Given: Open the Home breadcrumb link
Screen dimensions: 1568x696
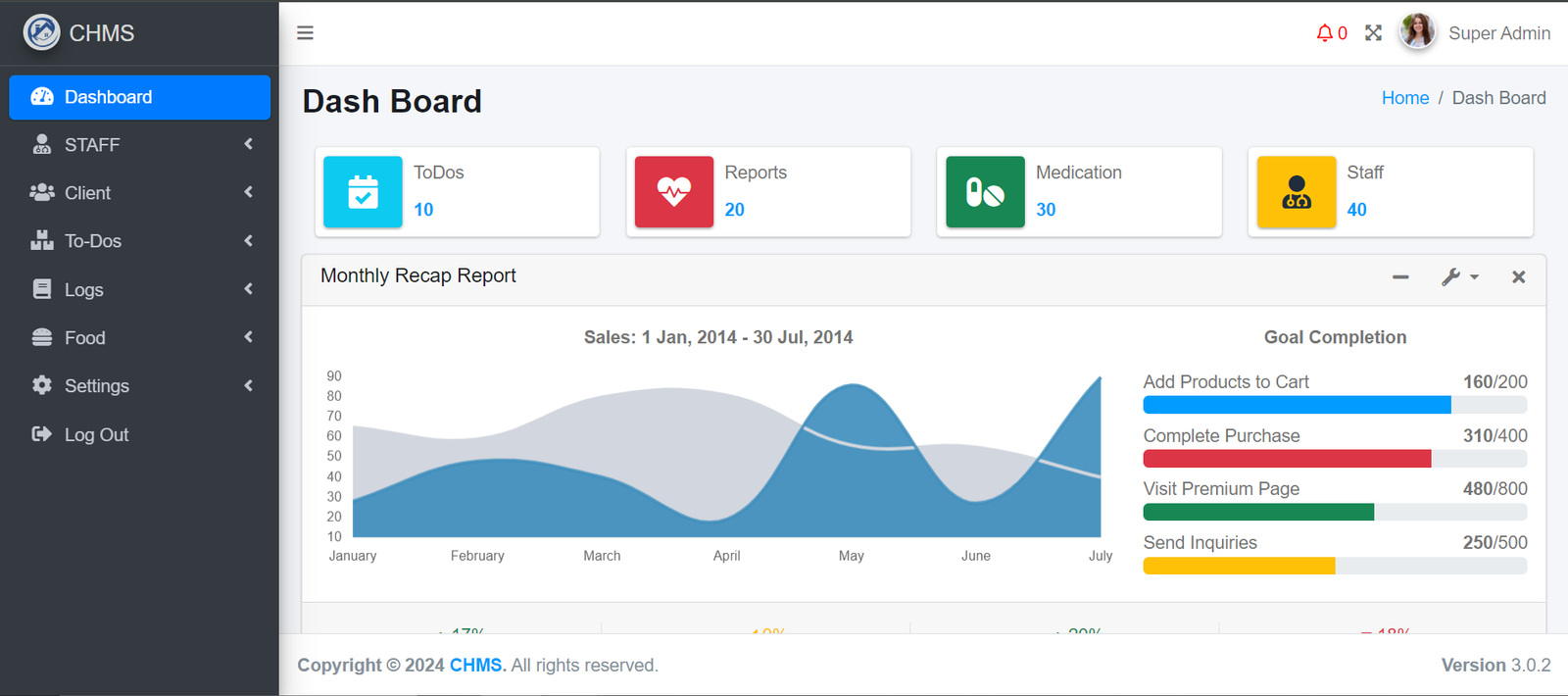Looking at the screenshot, I should [x=1404, y=98].
